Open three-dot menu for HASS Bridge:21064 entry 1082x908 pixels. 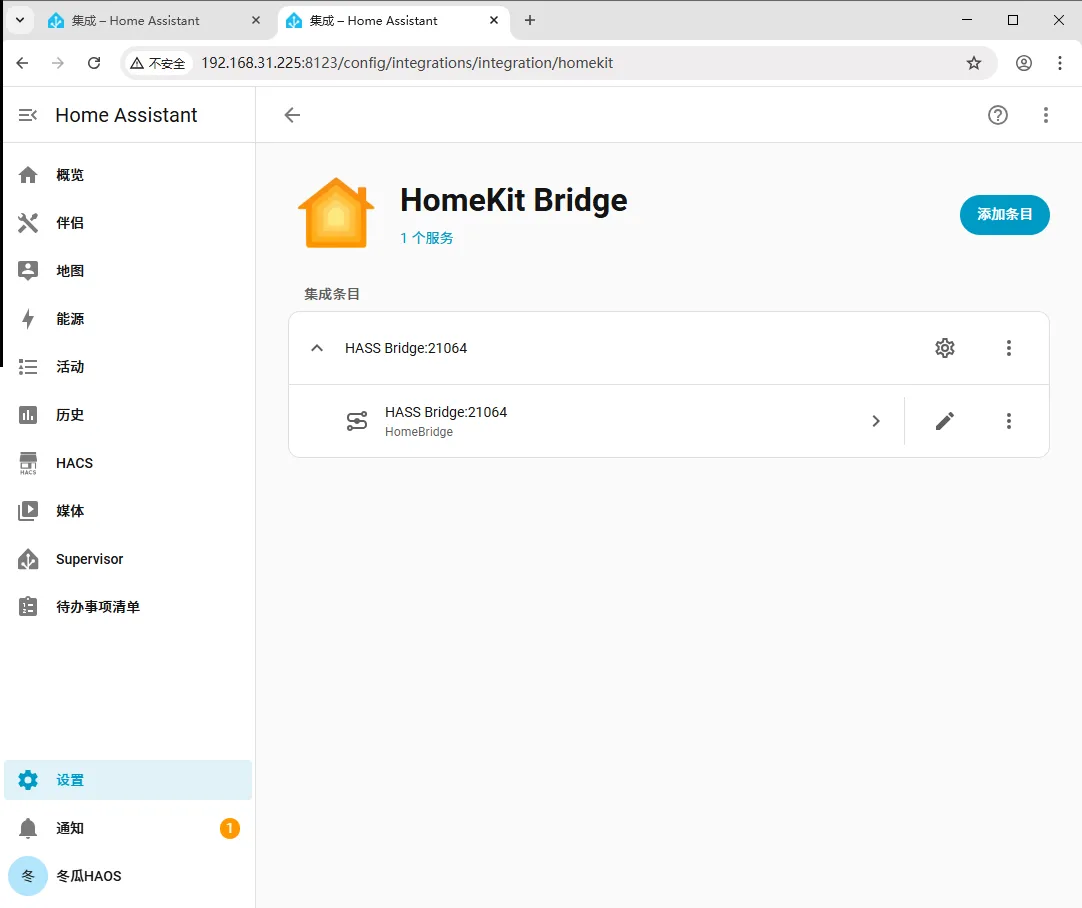click(x=1009, y=348)
